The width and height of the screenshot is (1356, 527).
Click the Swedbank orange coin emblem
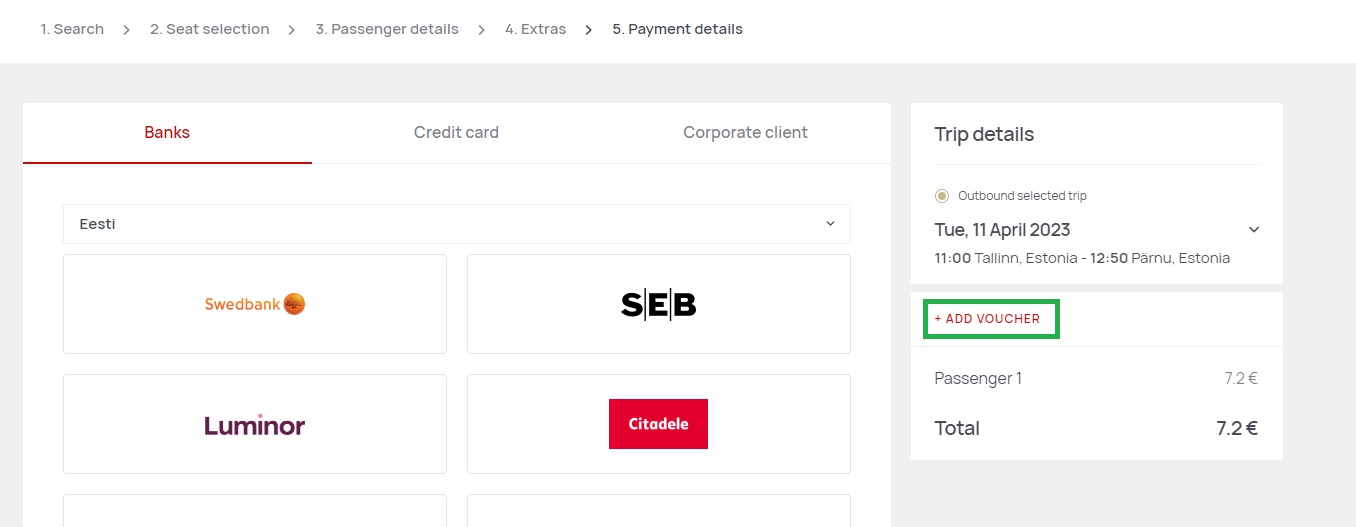[294, 304]
